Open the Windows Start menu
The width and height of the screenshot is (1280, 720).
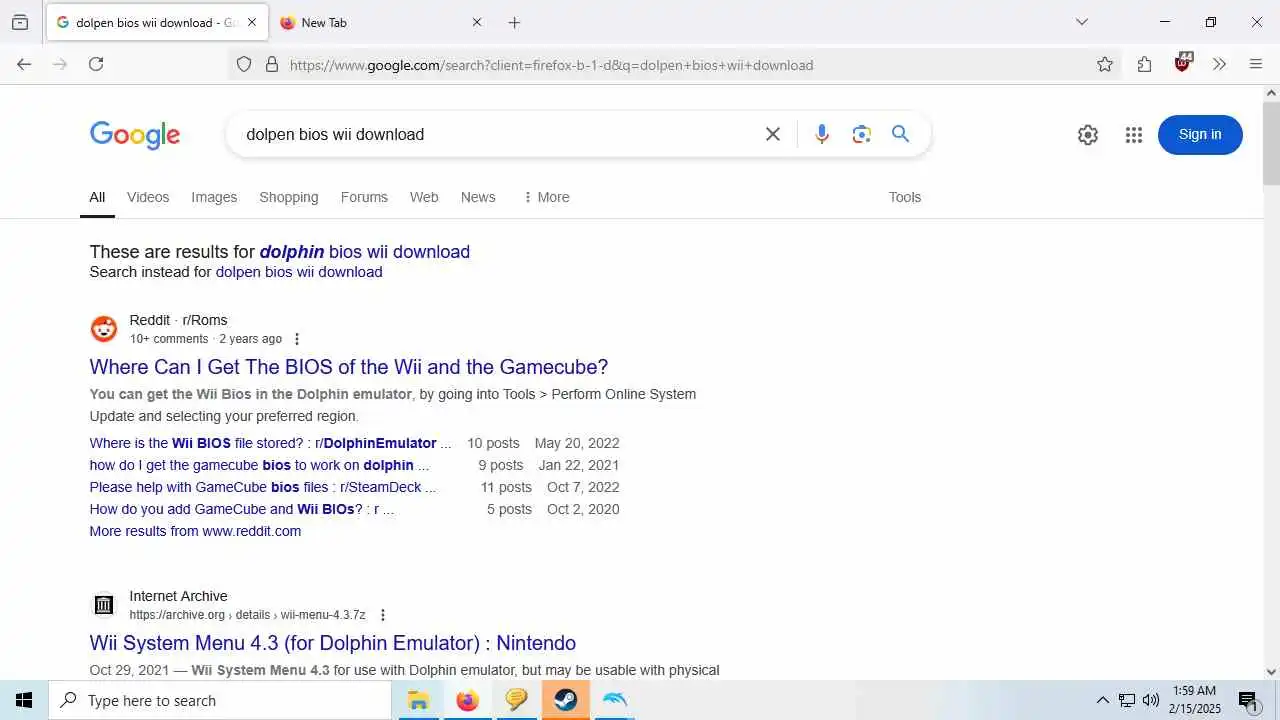(x=24, y=700)
